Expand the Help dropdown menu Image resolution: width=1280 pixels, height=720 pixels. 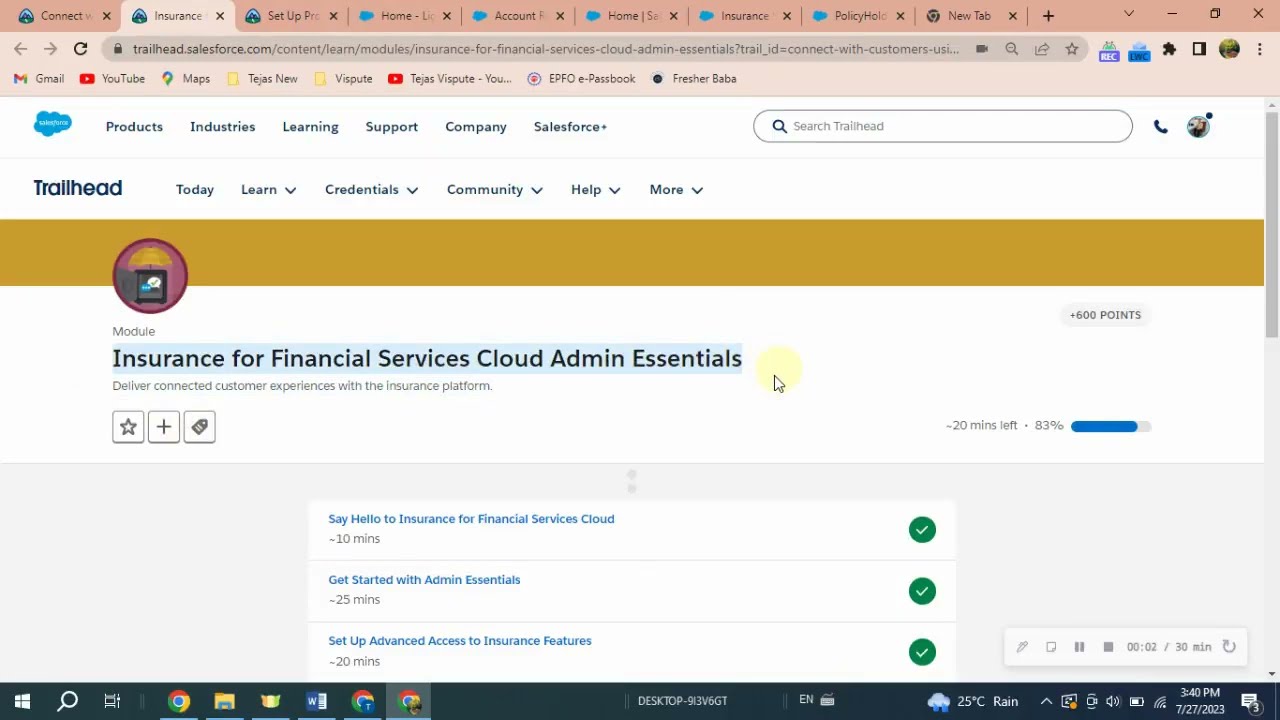596,190
